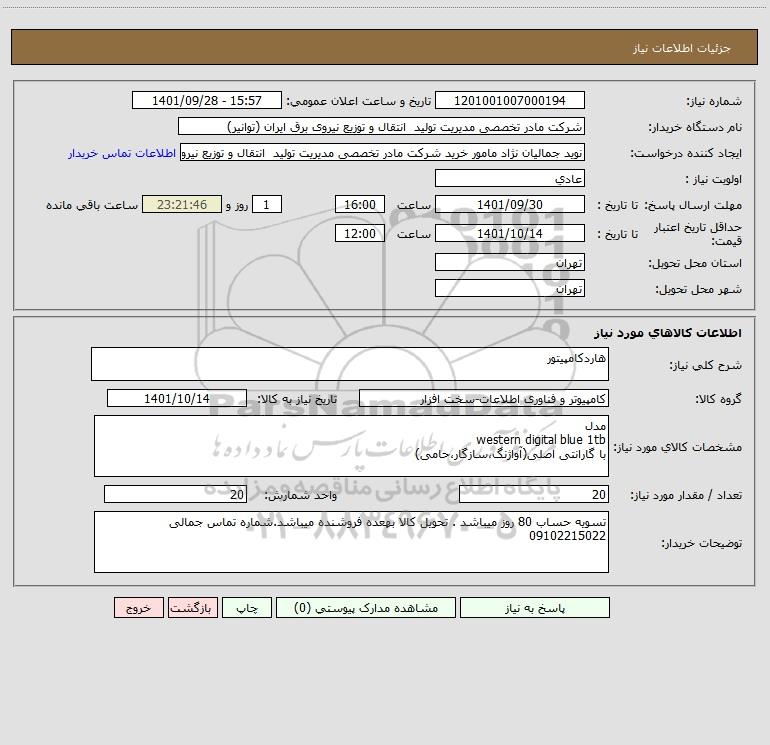Open 'اطلاعات تماس خریدار' link
770x745 pixels.
122,153
